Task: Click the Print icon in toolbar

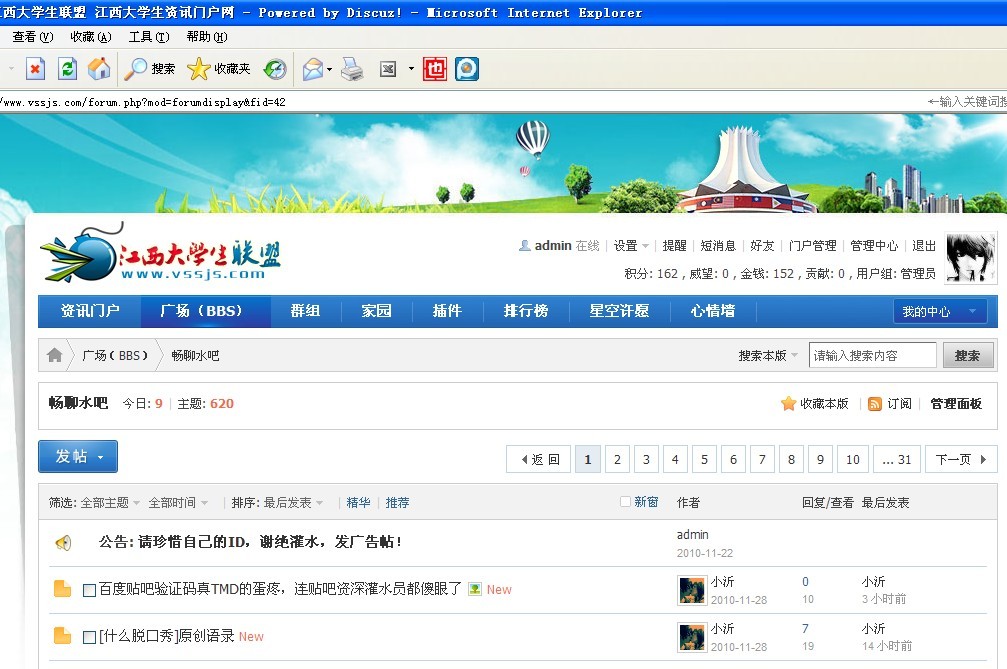Action: point(352,69)
